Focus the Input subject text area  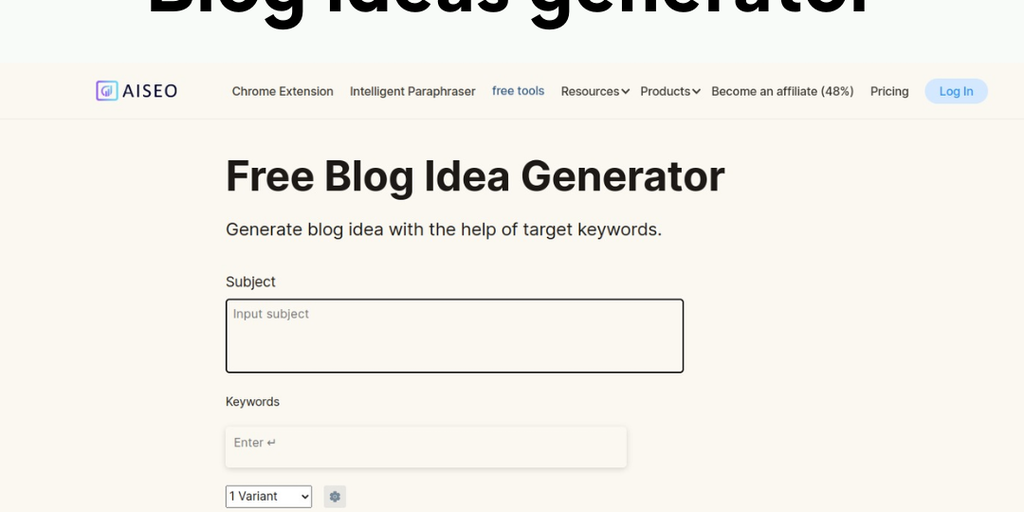(x=454, y=336)
